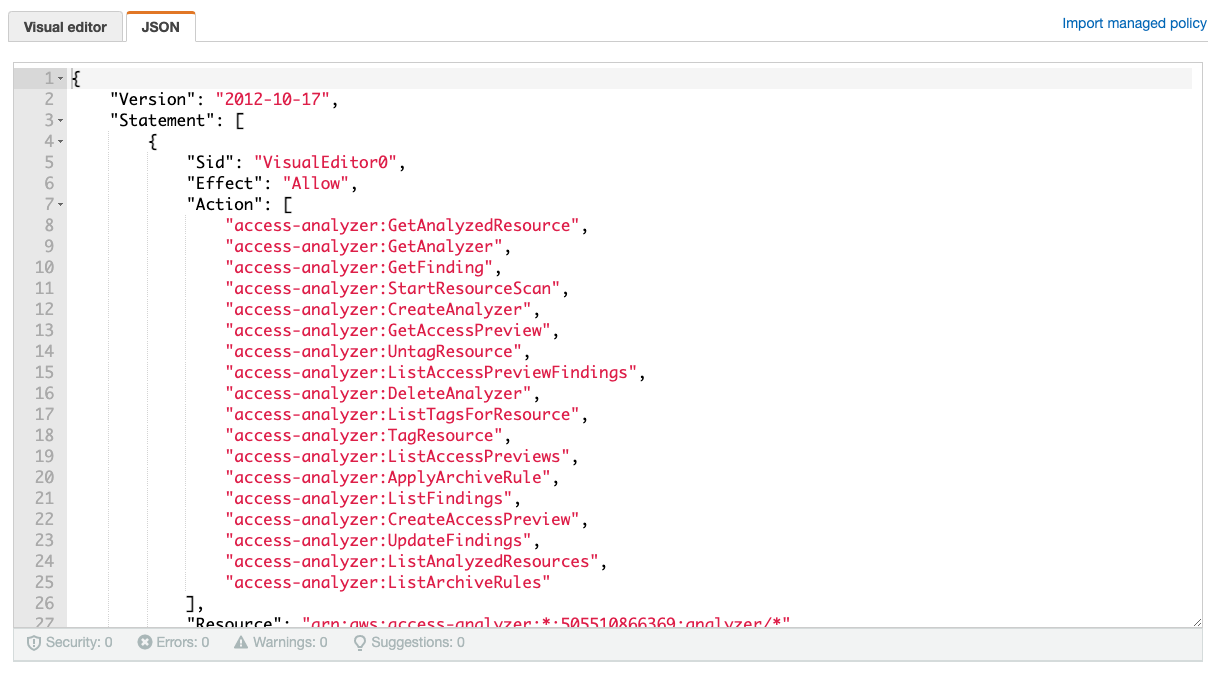Click the Suggestions lightbulb icon
Image resolution: width=1211 pixels, height=673 pixels.
click(x=360, y=643)
